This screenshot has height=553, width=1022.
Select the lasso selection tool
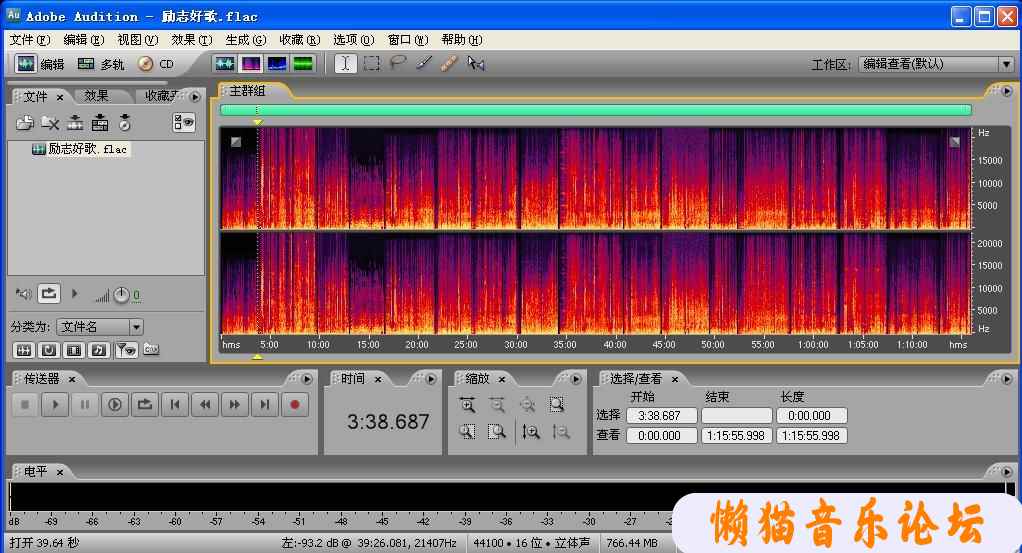coord(398,63)
